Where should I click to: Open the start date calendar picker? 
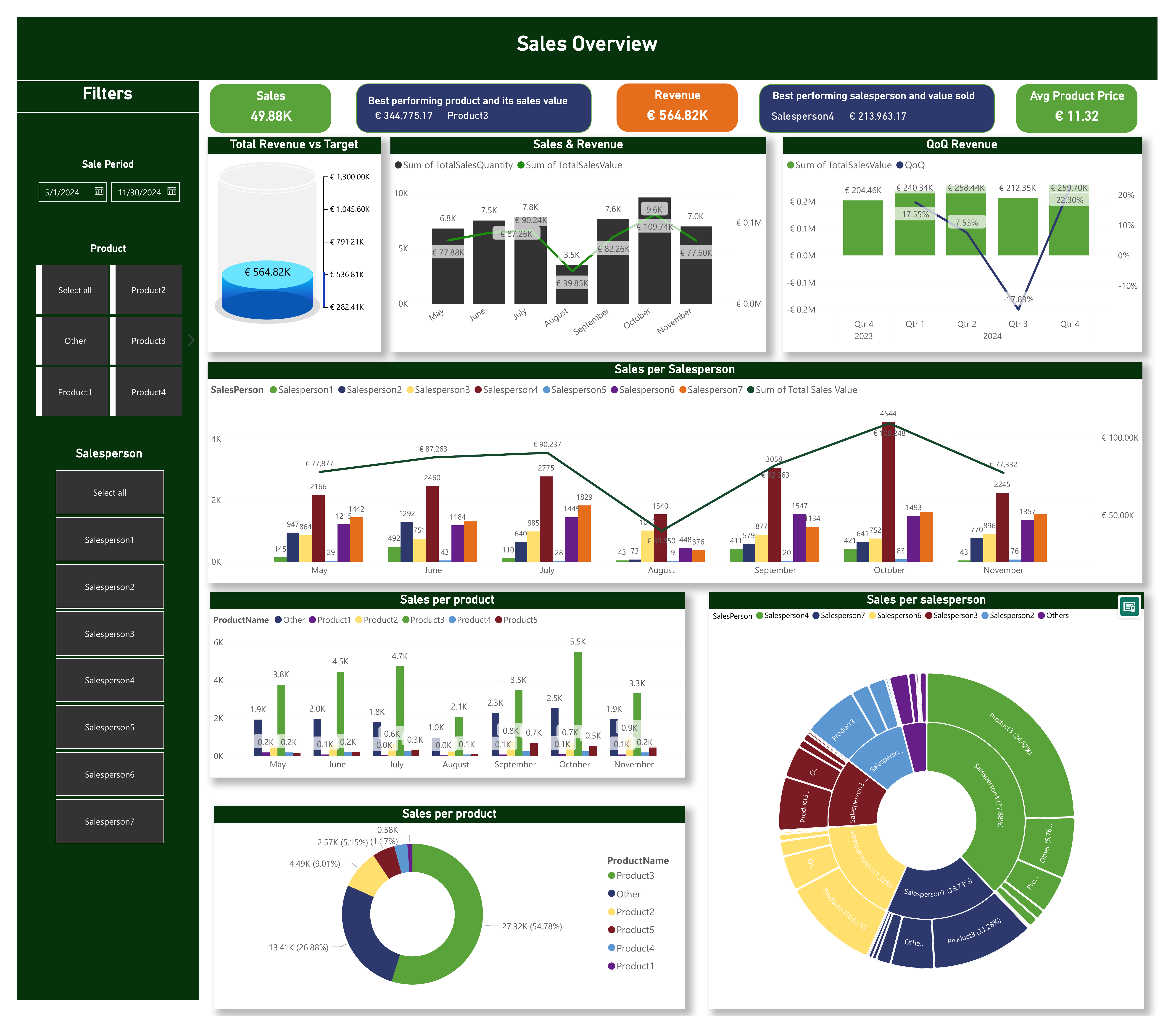tap(99, 192)
